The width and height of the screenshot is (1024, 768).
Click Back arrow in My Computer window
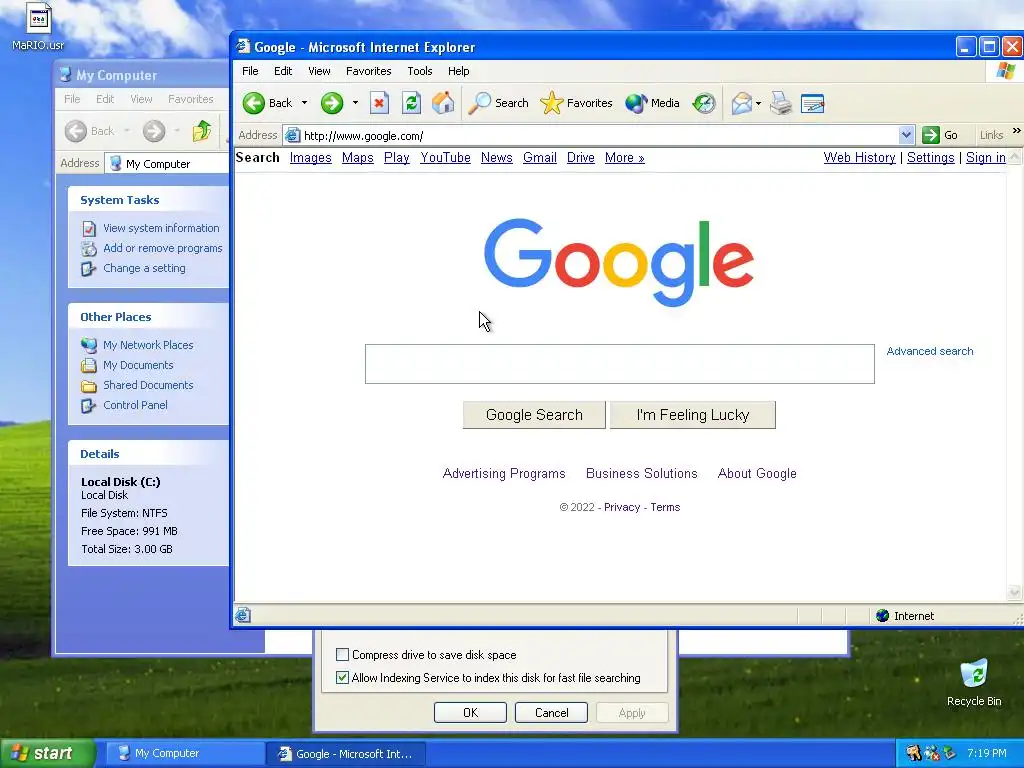pos(76,131)
